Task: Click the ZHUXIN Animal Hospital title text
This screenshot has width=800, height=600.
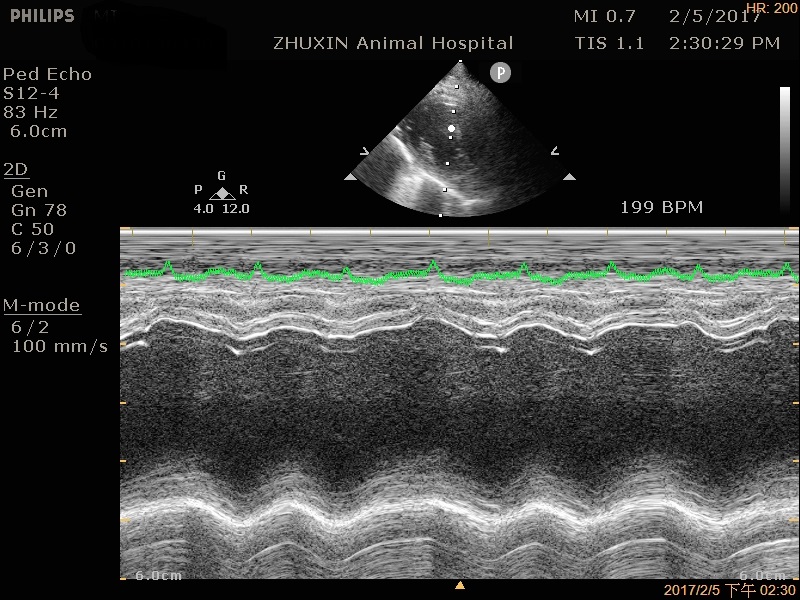Action: click(393, 43)
